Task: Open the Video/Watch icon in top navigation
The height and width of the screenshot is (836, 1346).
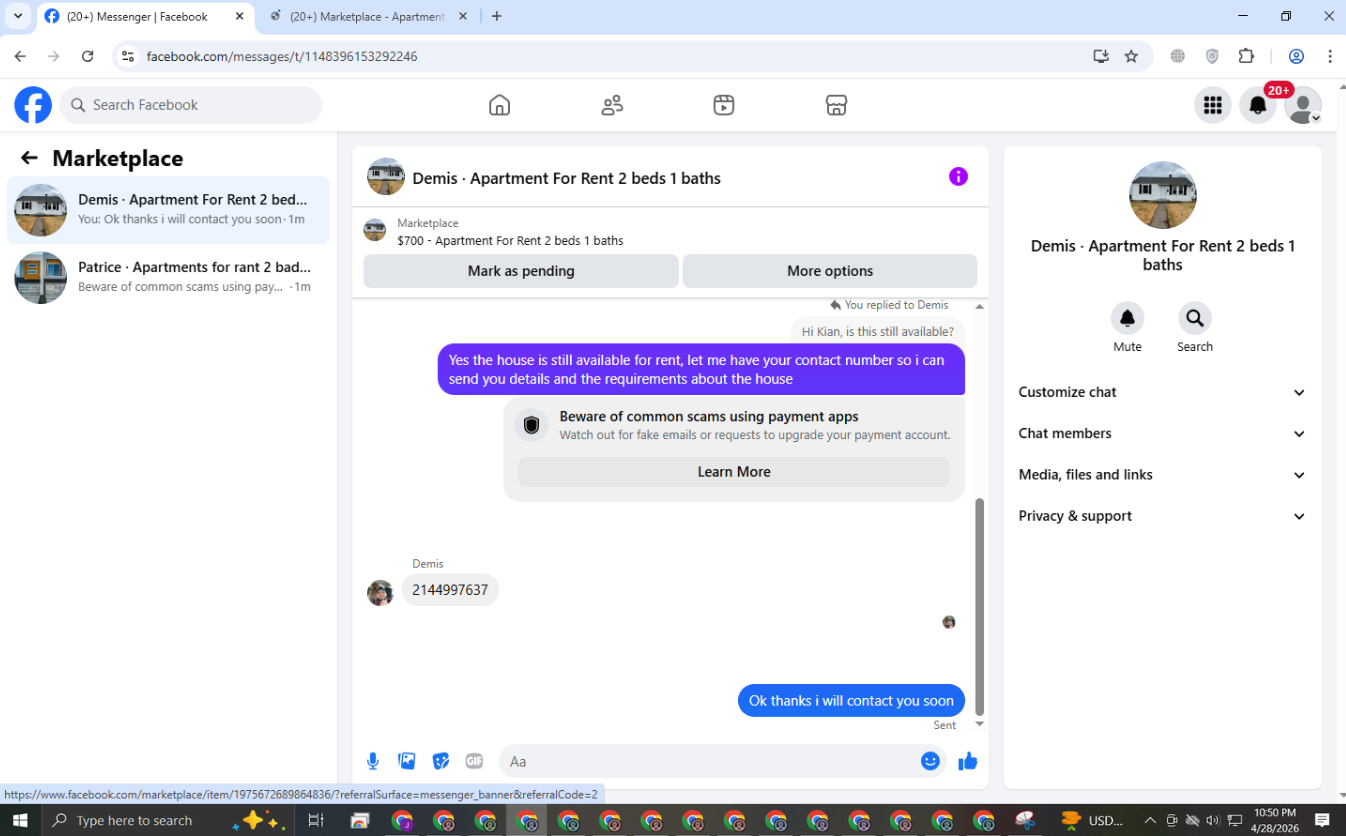Action: 724,105
